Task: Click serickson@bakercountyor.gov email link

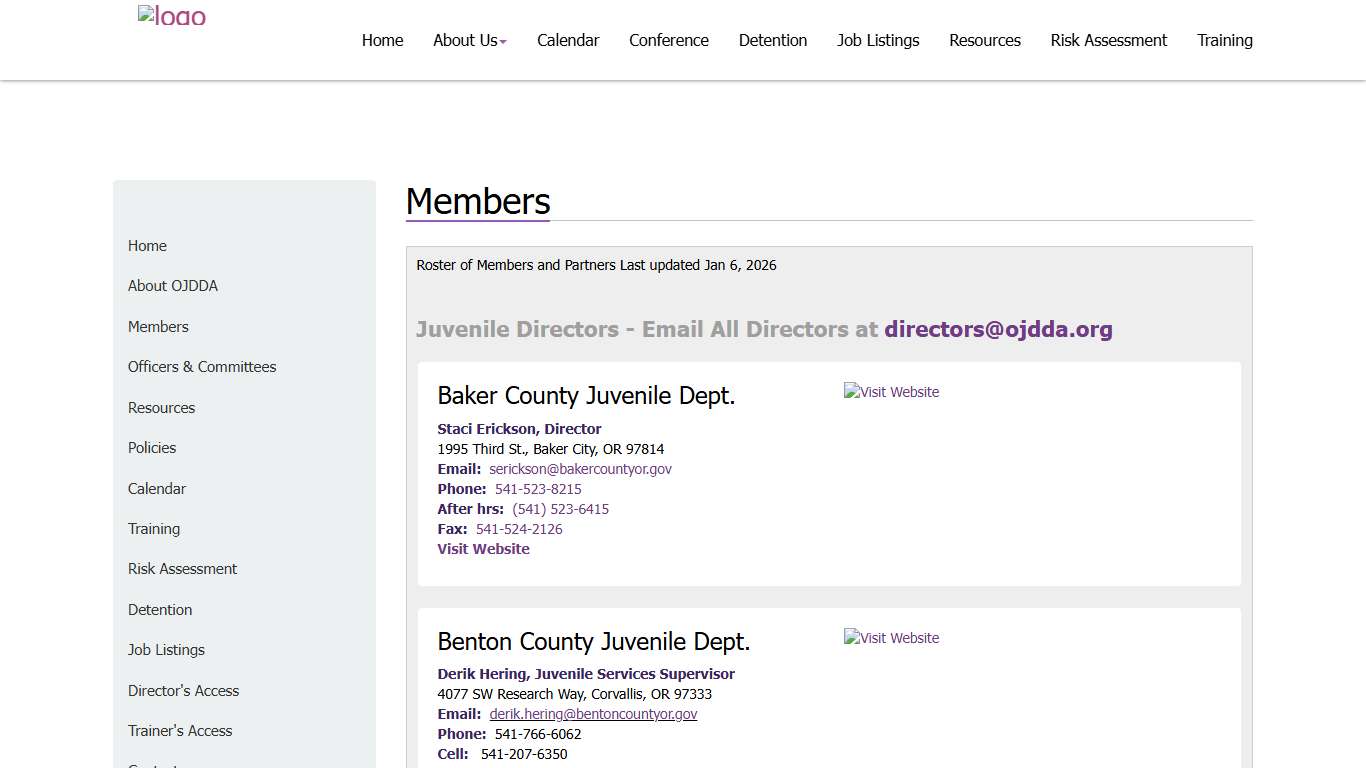Action: point(580,469)
